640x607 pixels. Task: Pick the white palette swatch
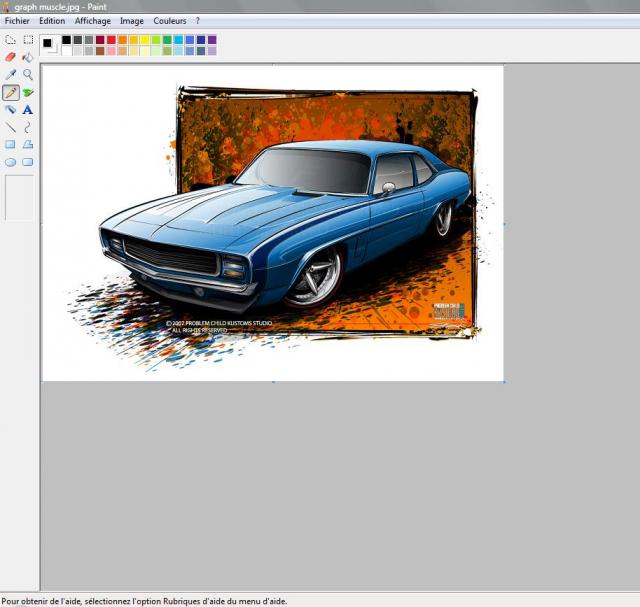point(67,51)
